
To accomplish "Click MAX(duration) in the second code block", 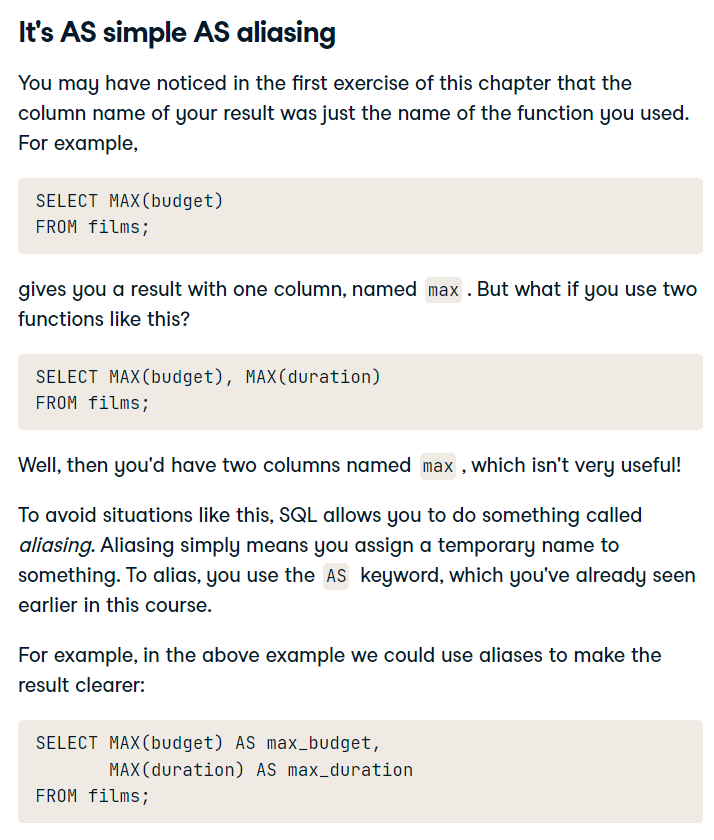I will [x=313, y=377].
